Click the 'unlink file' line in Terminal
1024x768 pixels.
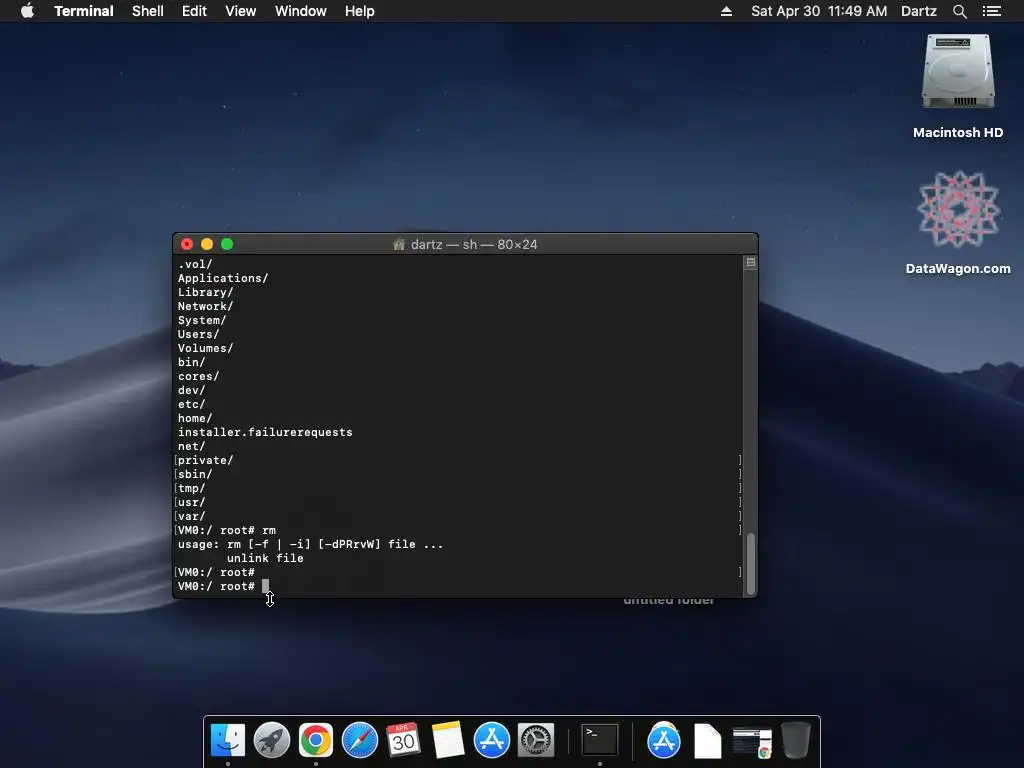tap(265, 558)
